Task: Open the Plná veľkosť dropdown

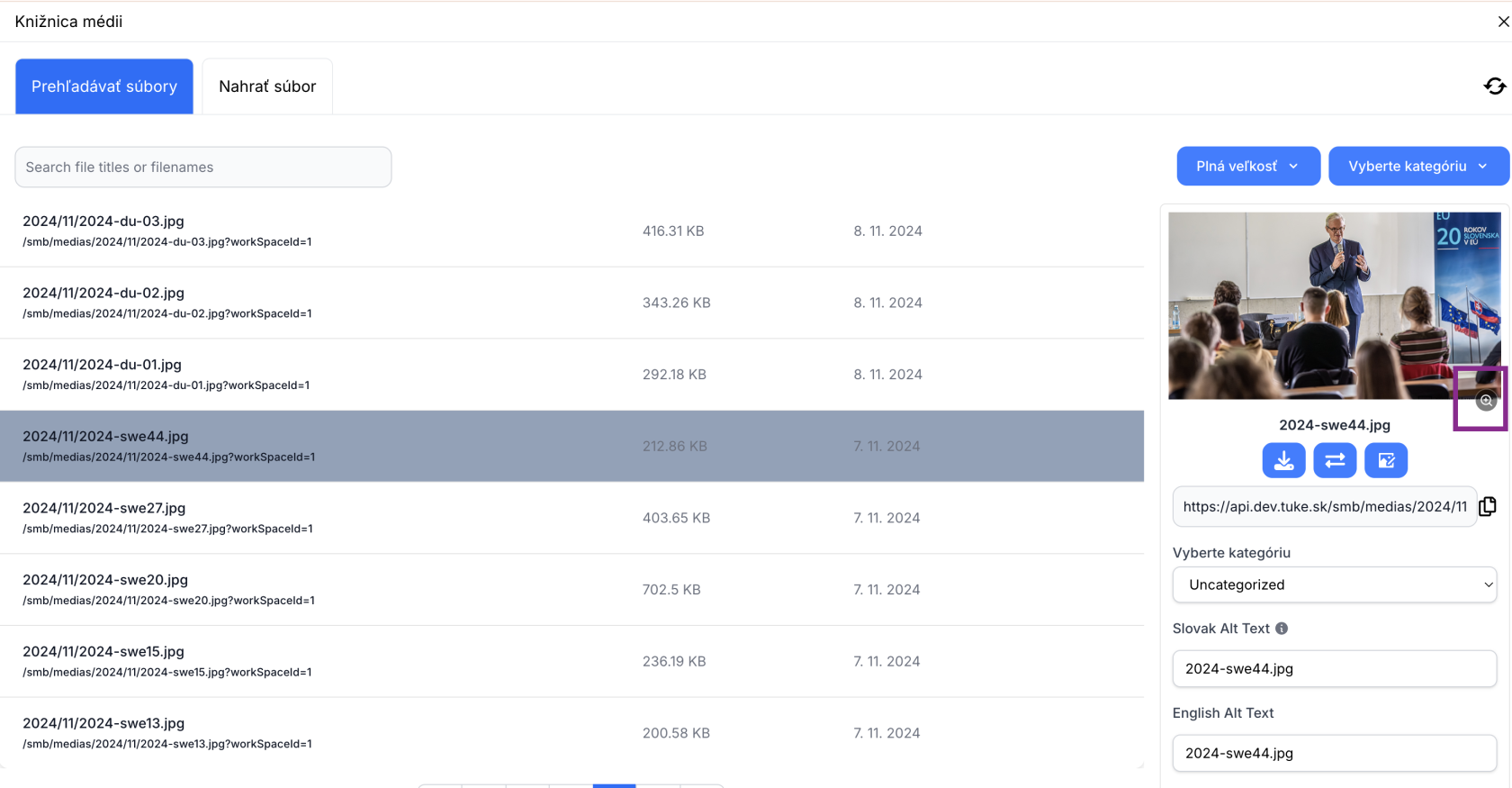Action: pyautogui.click(x=1248, y=167)
